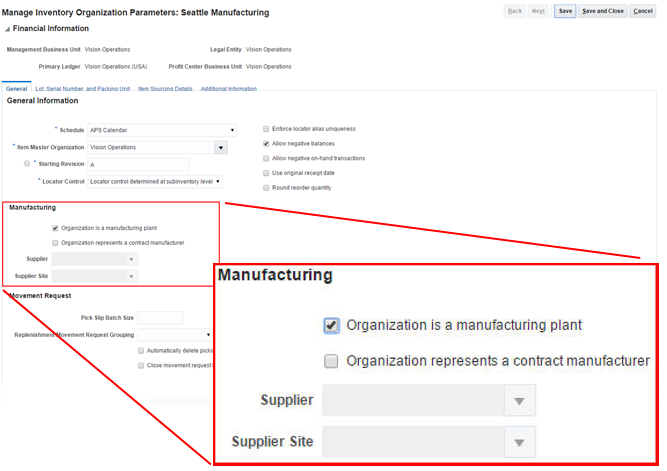Screen dimensions: 667x471
Task: Select the radio button beside Starting Revision
Action: point(27,163)
